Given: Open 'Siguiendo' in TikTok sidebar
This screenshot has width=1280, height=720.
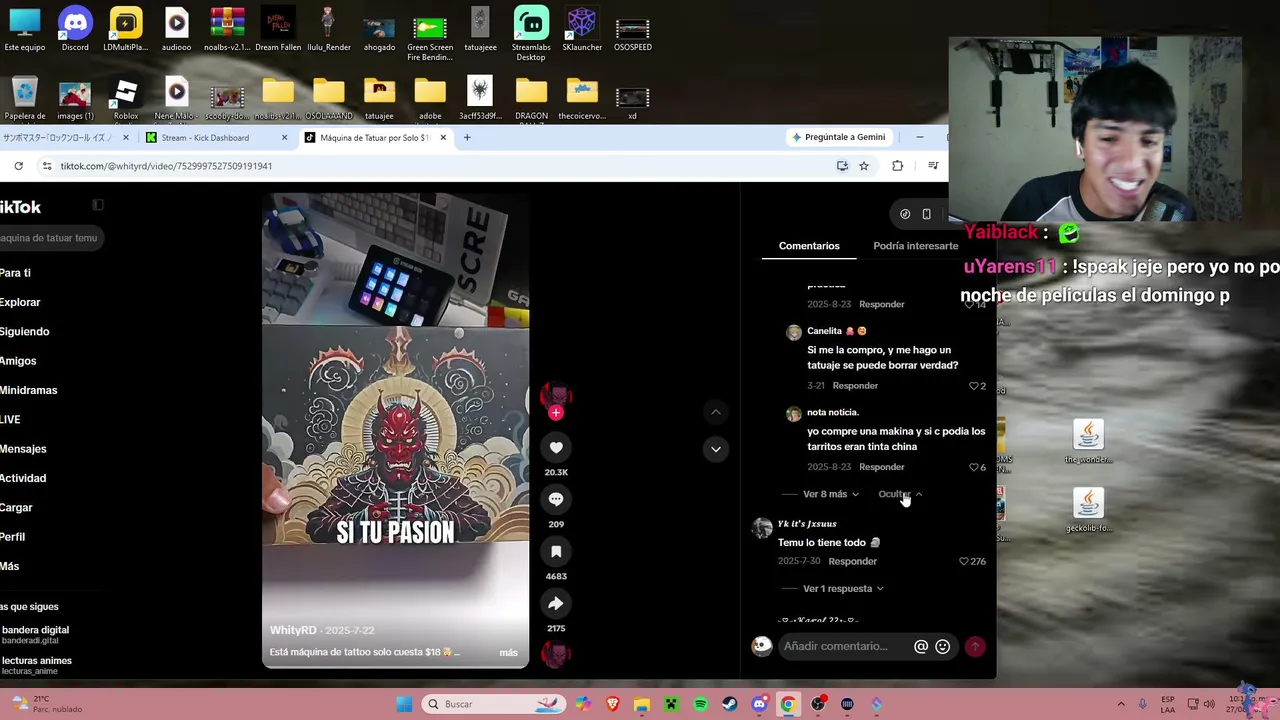Looking at the screenshot, I should (x=24, y=331).
